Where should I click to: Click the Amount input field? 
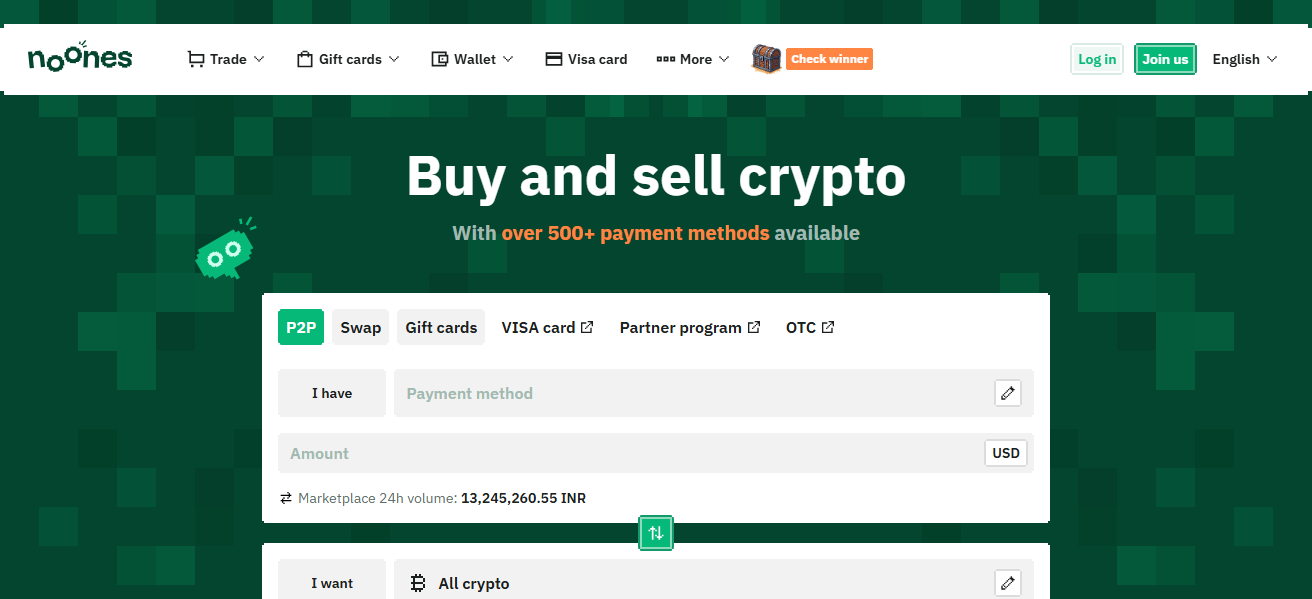pyautogui.click(x=630, y=453)
